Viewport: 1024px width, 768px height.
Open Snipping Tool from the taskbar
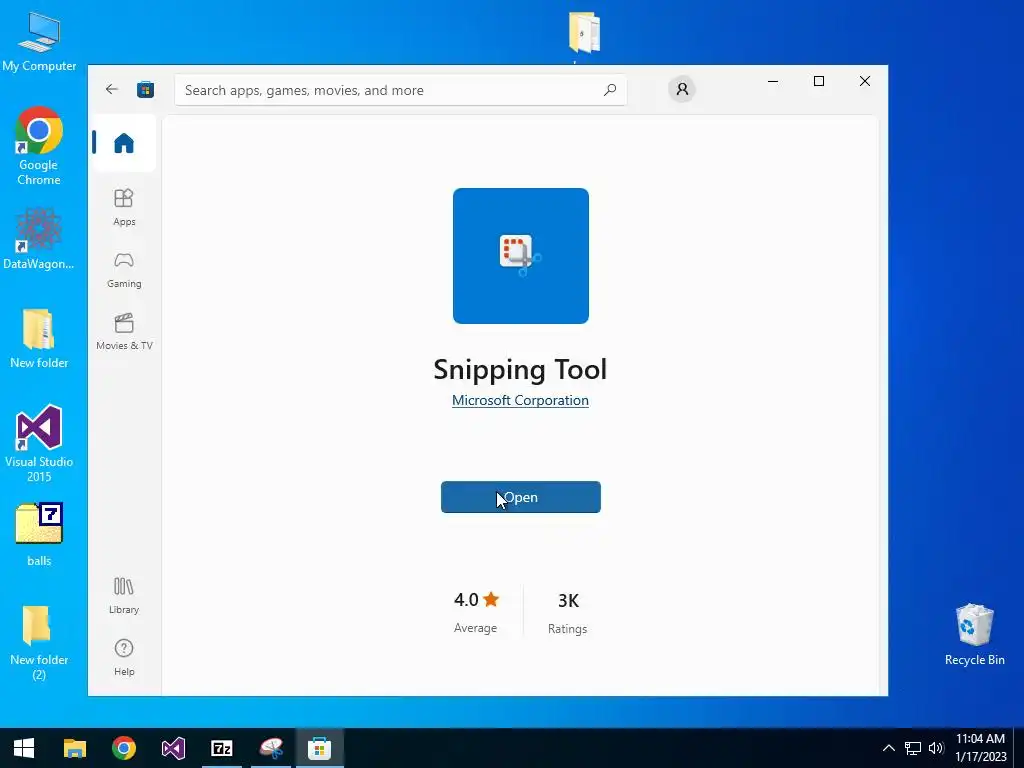(x=271, y=748)
